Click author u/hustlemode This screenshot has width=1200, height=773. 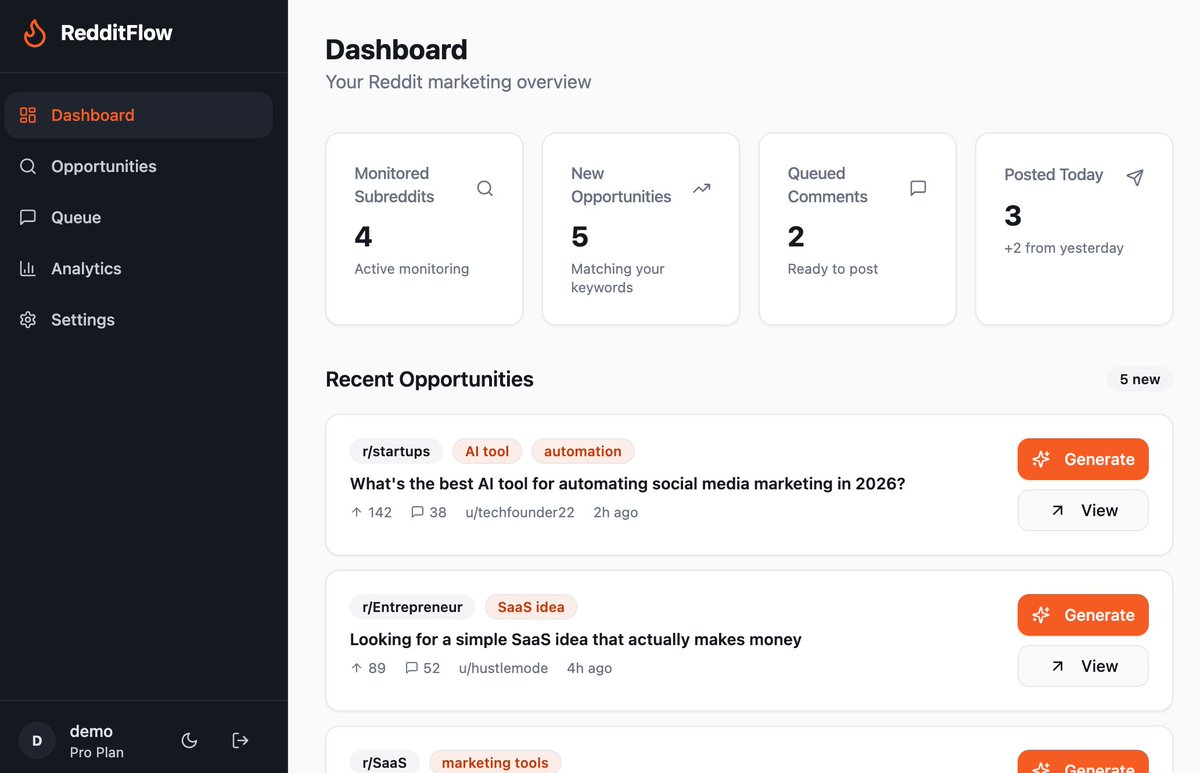point(503,668)
